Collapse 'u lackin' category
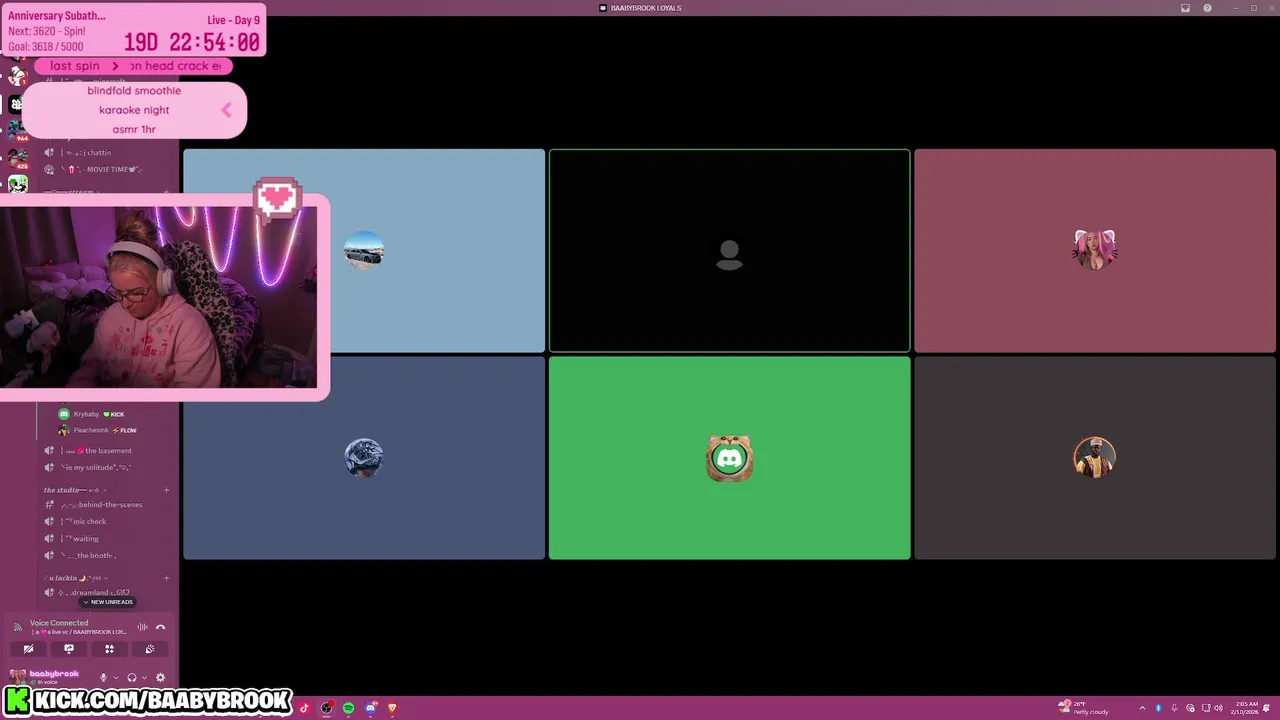Image resolution: width=1280 pixels, height=720 pixels. tap(76, 578)
